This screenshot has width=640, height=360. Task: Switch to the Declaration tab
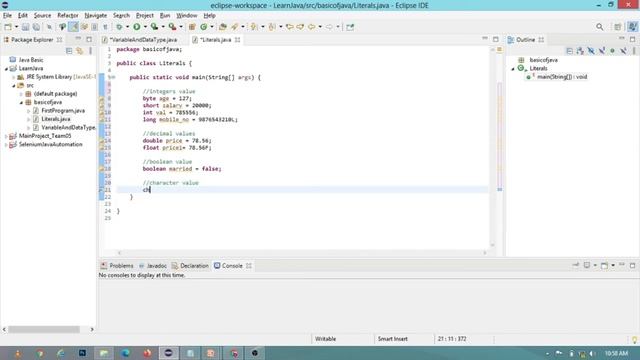[x=190, y=266]
